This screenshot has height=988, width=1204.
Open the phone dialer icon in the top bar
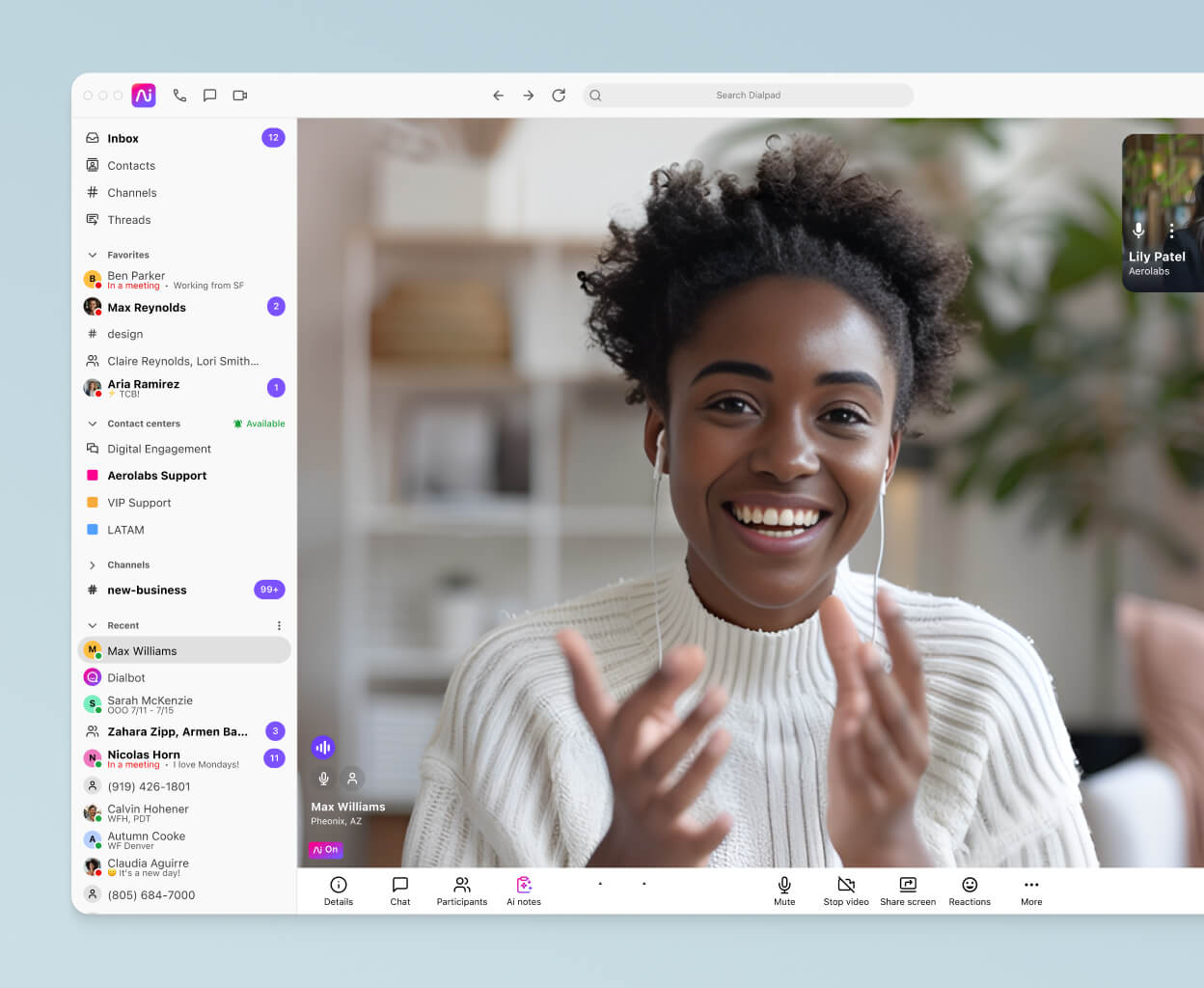pos(179,96)
